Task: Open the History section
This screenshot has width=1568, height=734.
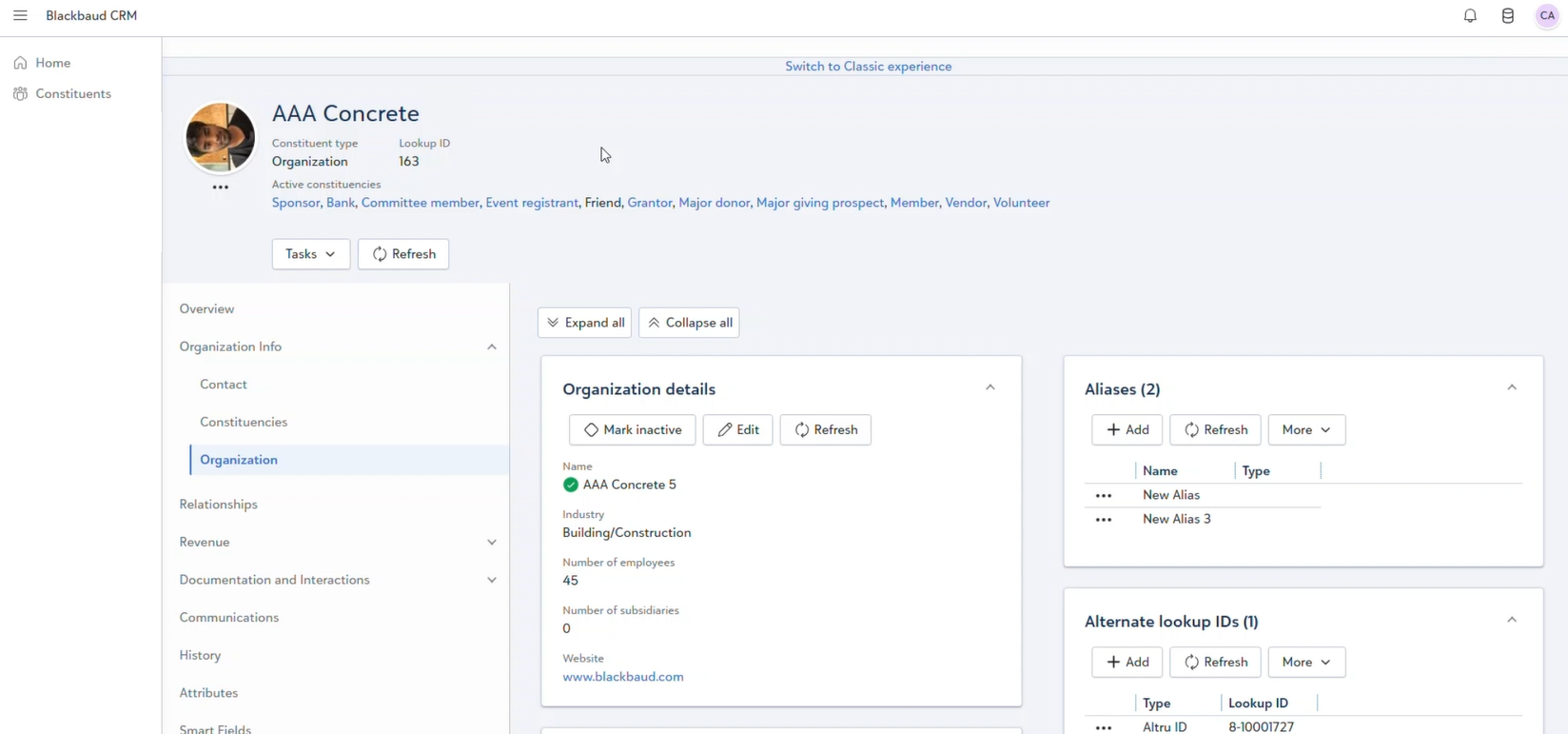Action: pos(200,655)
